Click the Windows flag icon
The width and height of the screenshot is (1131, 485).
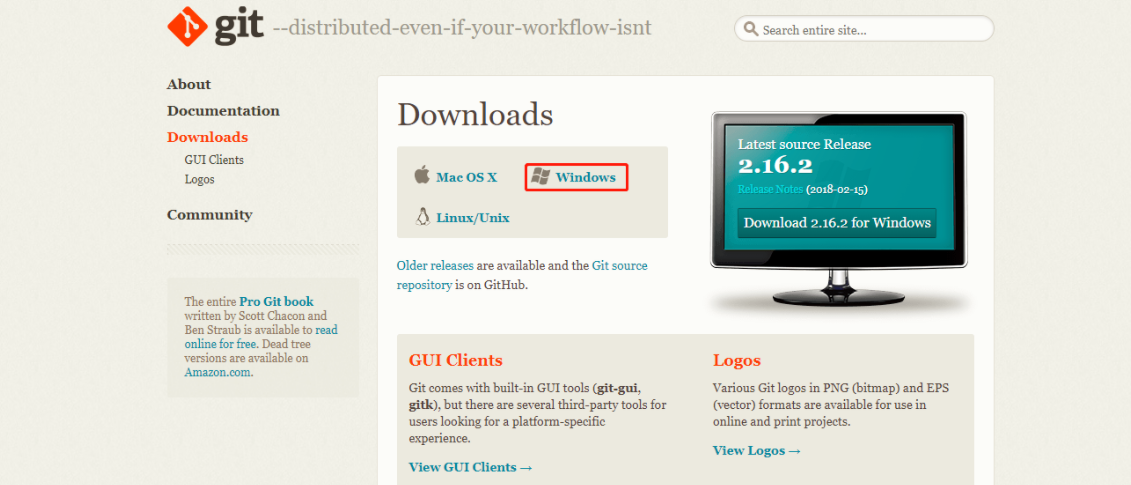click(540, 176)
